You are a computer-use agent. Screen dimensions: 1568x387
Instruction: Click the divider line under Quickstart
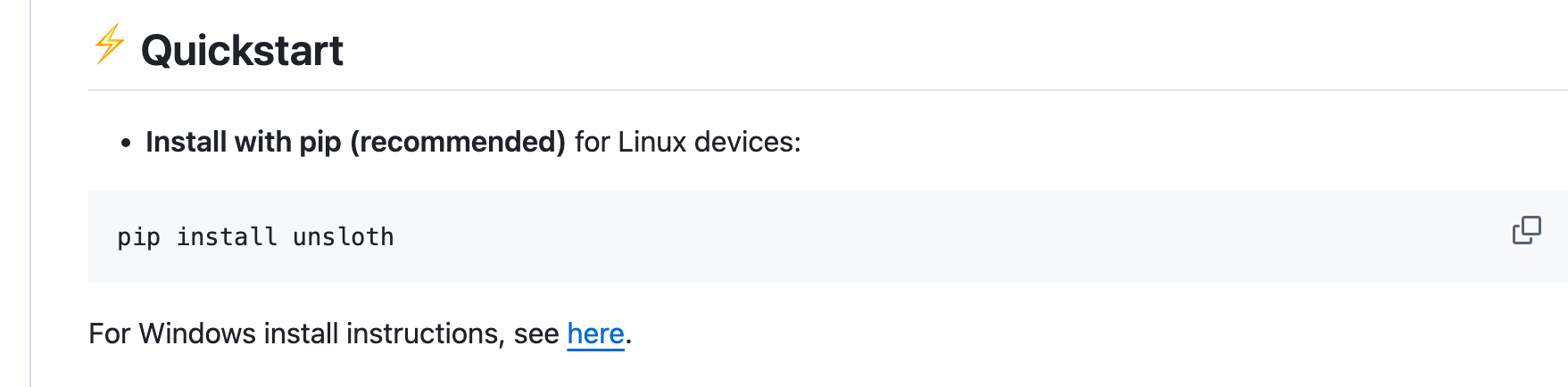tap(803, 90)
